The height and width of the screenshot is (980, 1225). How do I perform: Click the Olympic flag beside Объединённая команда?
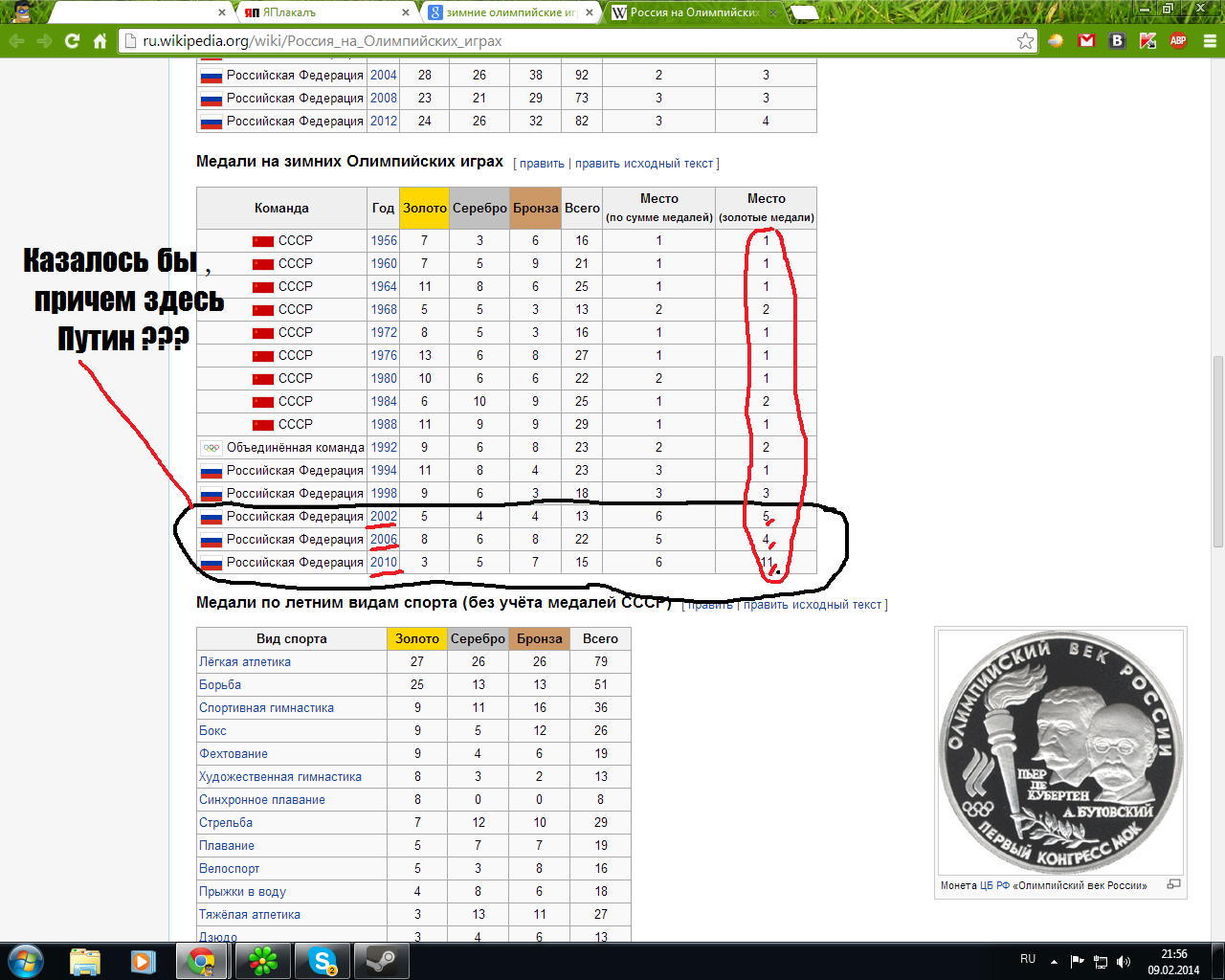coord(212,448)
